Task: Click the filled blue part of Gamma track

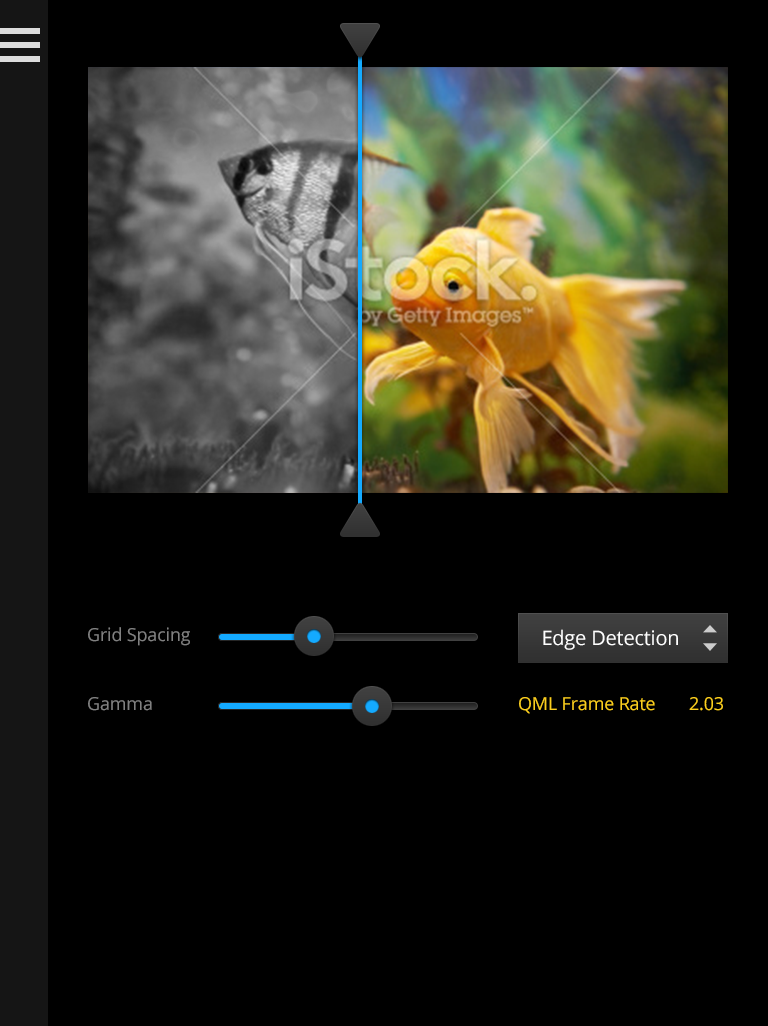Action: (x=285, y=706)
